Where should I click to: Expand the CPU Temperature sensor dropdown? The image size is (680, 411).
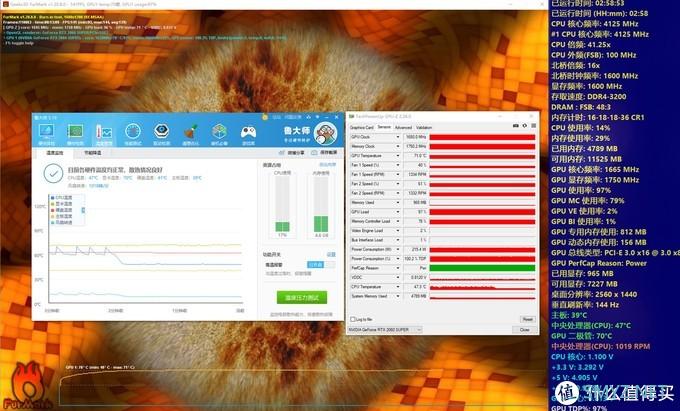click(398, 287)
